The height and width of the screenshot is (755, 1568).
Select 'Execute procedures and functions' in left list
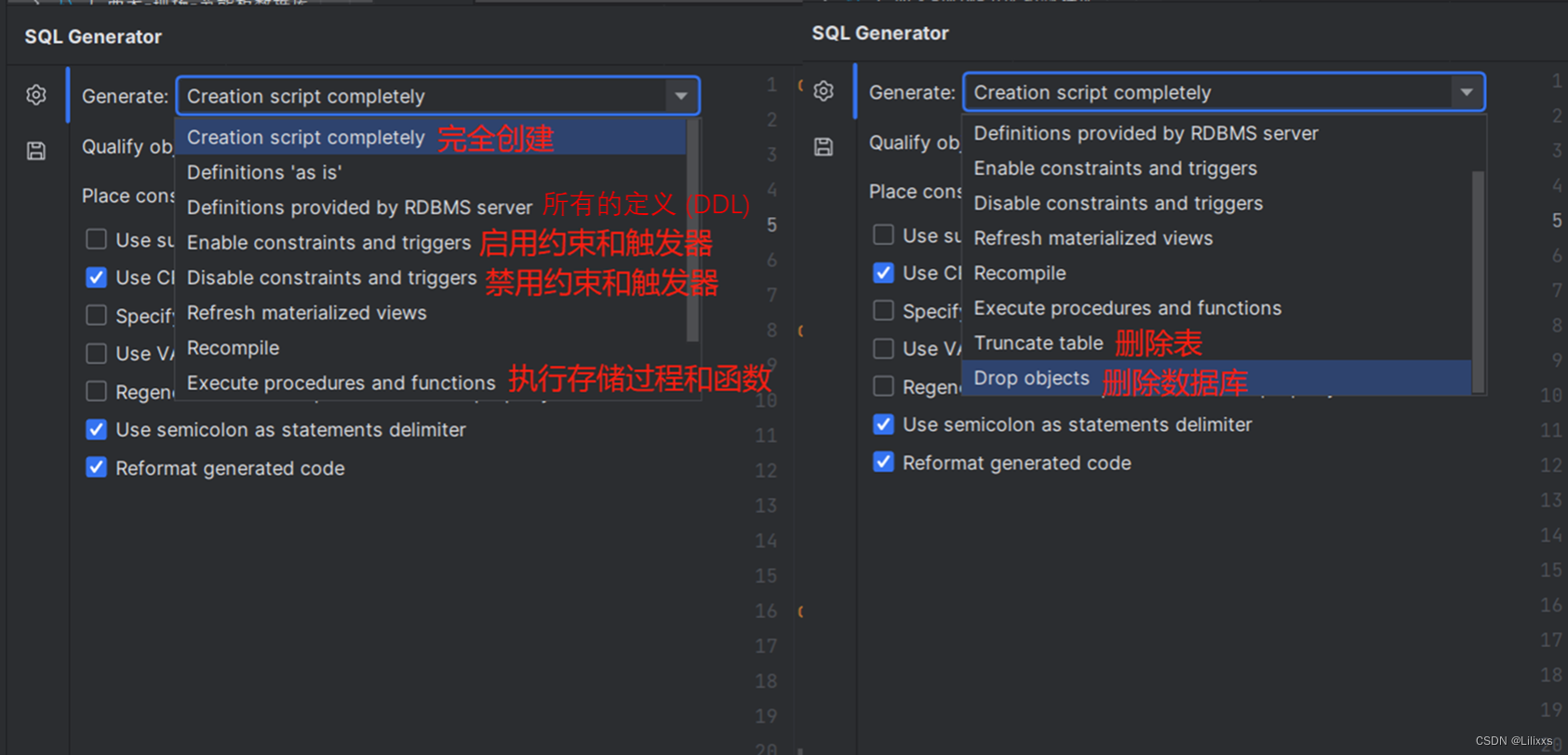click(431, 383)
